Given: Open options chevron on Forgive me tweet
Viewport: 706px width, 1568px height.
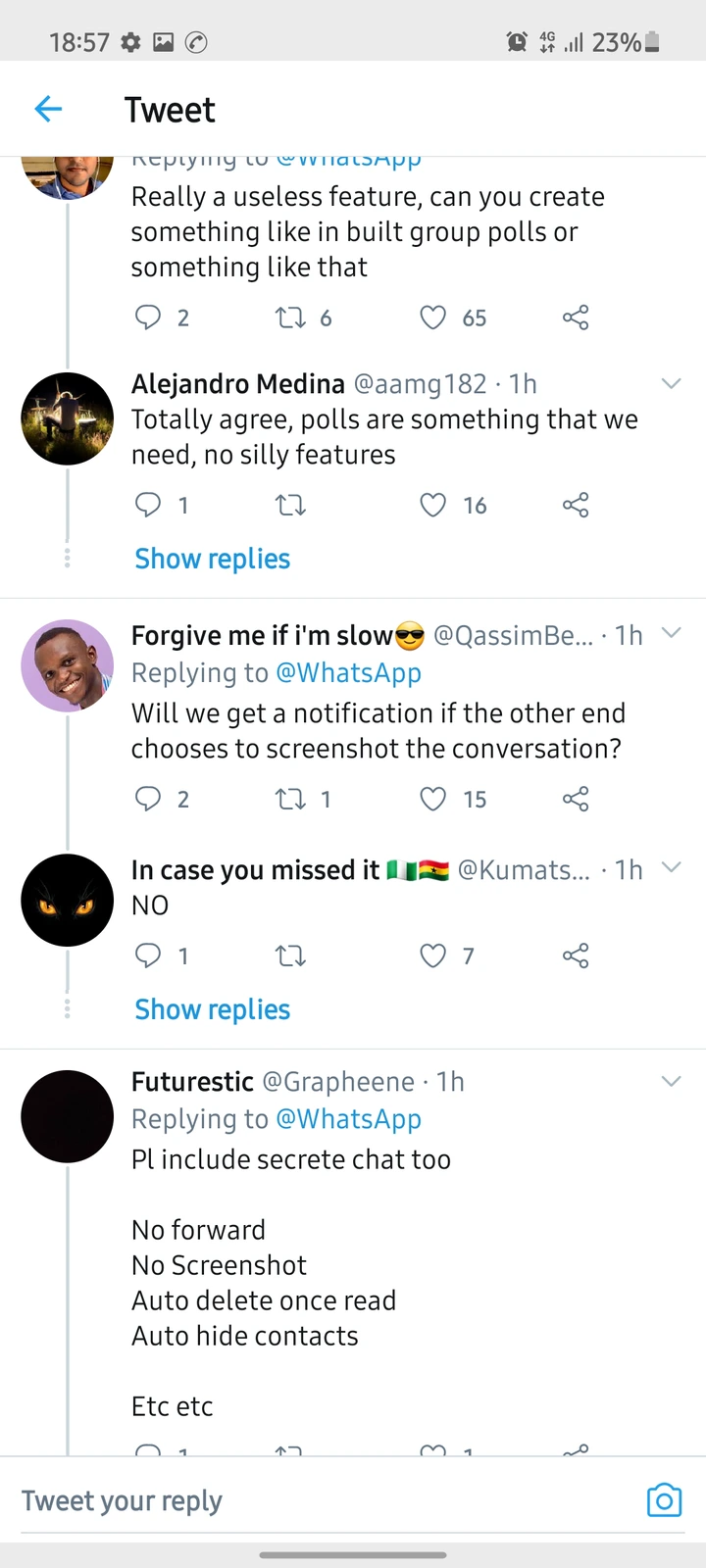Looking at the screenshot, I should tap(671, 633).
